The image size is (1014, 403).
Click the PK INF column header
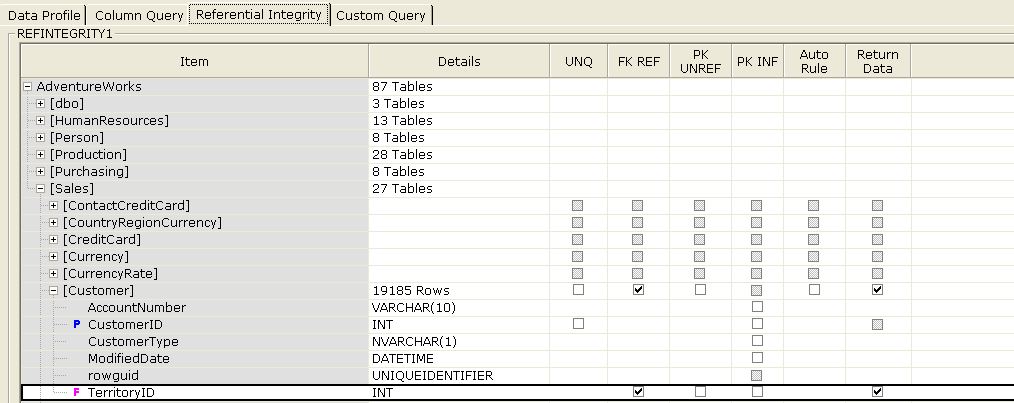pyautogui.click(x=757, y=61)
